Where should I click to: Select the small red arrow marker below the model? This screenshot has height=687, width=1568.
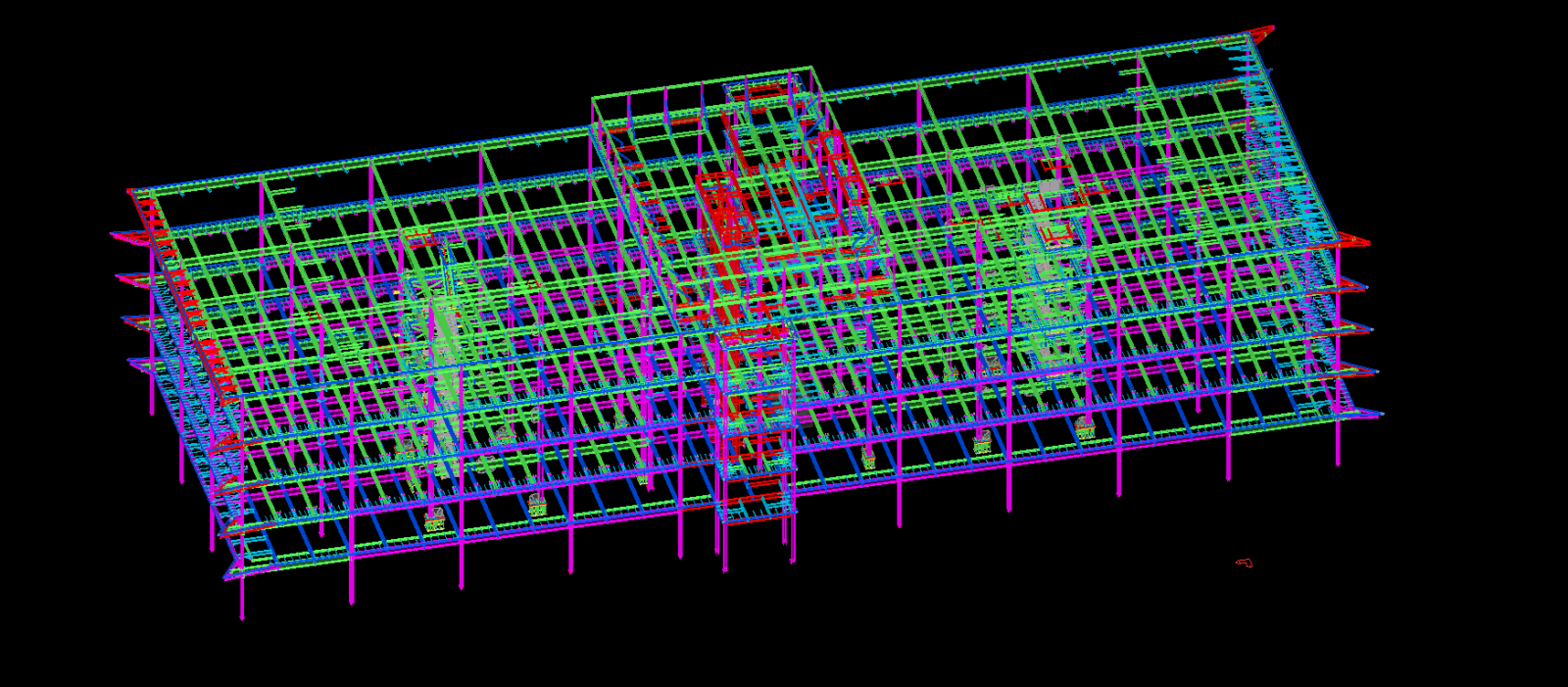[1245, 563]
